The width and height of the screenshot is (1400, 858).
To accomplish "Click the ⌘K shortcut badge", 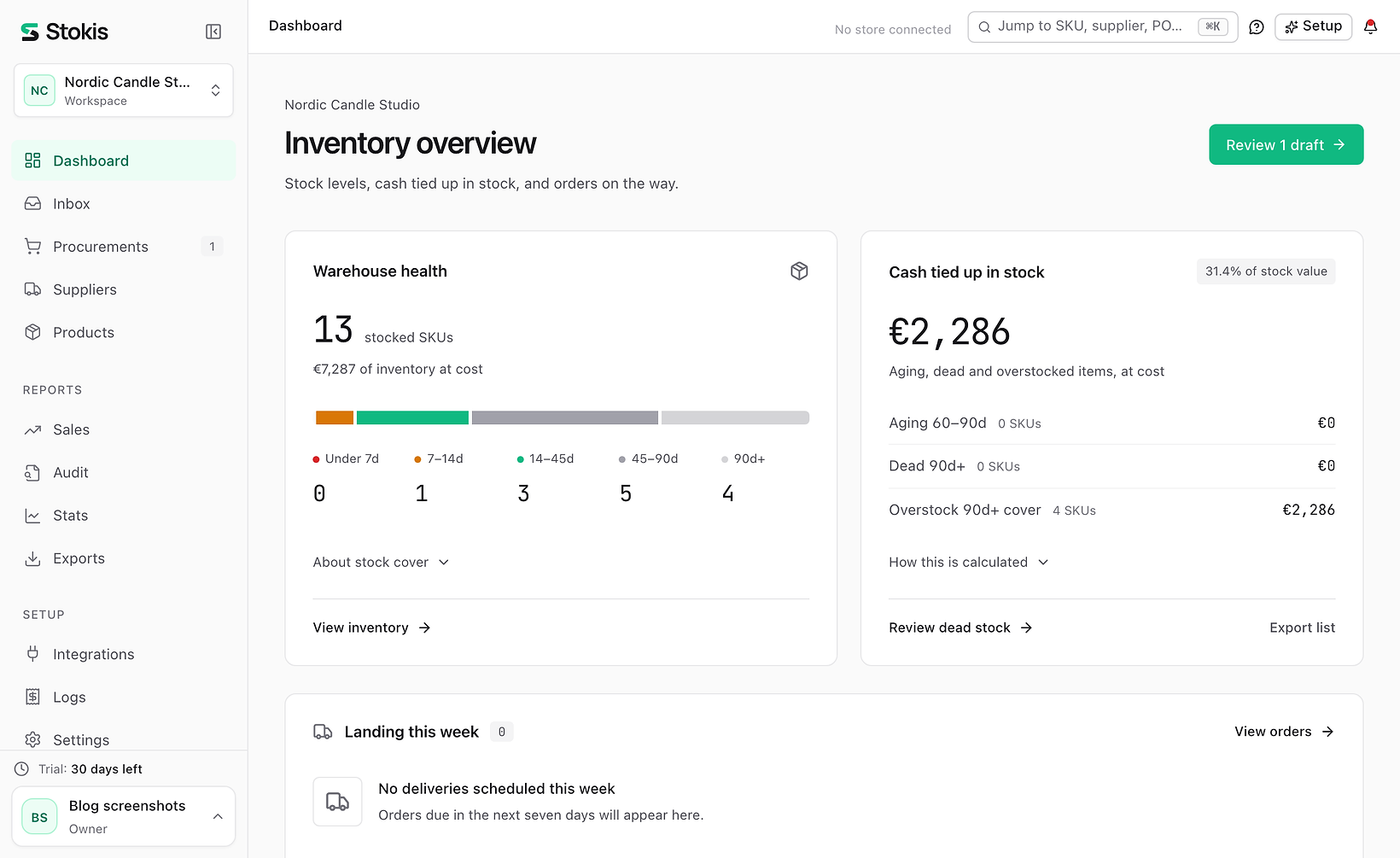I will (1213, 26).
